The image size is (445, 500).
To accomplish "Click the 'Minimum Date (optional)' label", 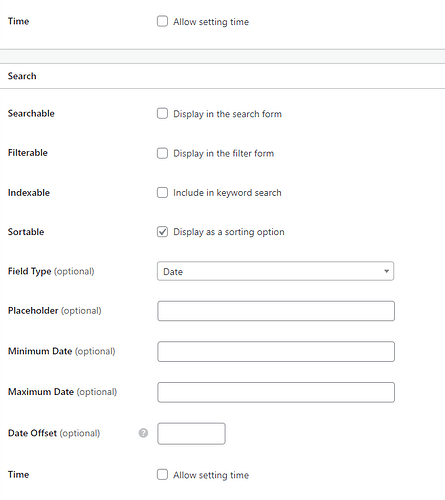I will pyautogui.click(x=62, y=351).
